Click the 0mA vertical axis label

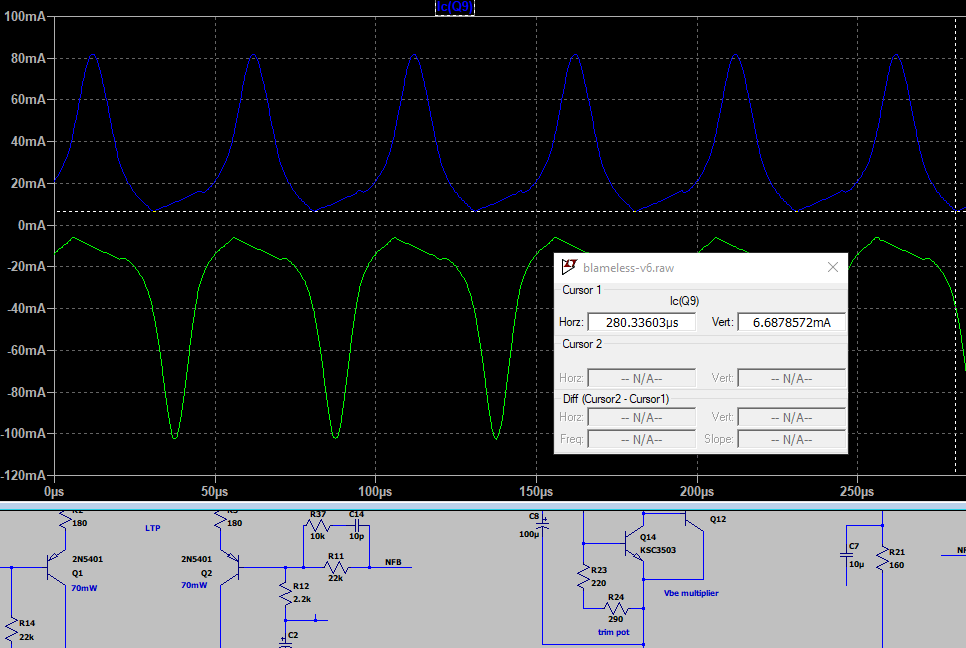(32, 225)
